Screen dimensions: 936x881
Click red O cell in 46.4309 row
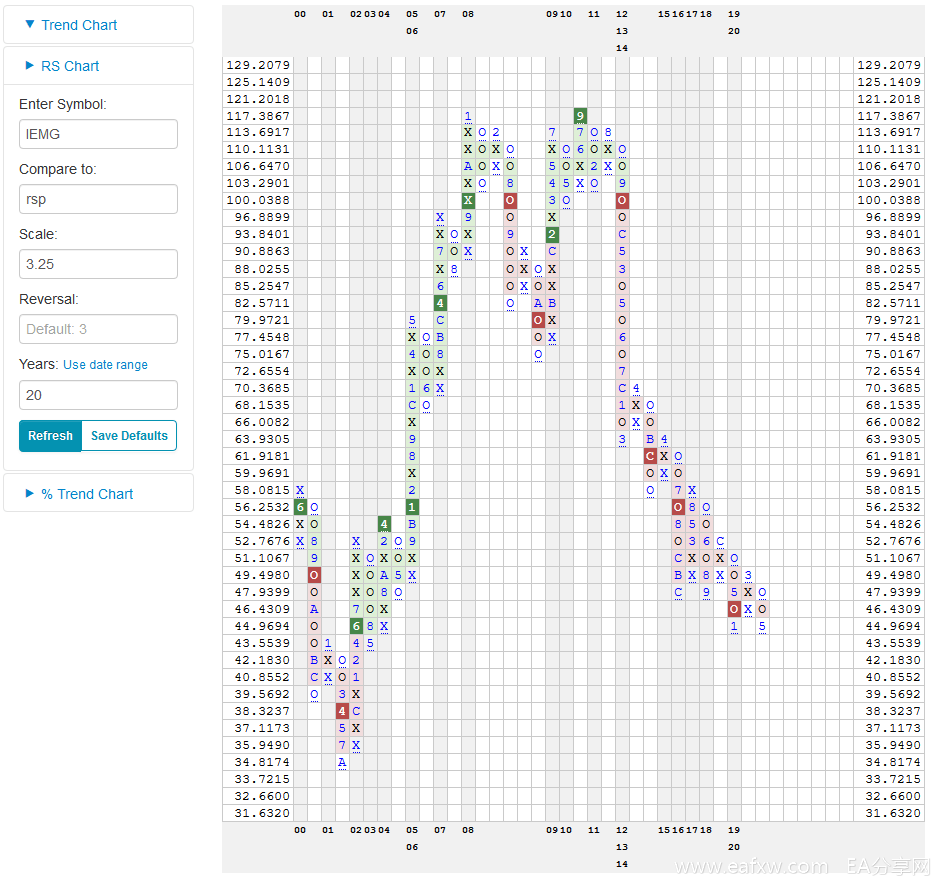click(734, 609)
